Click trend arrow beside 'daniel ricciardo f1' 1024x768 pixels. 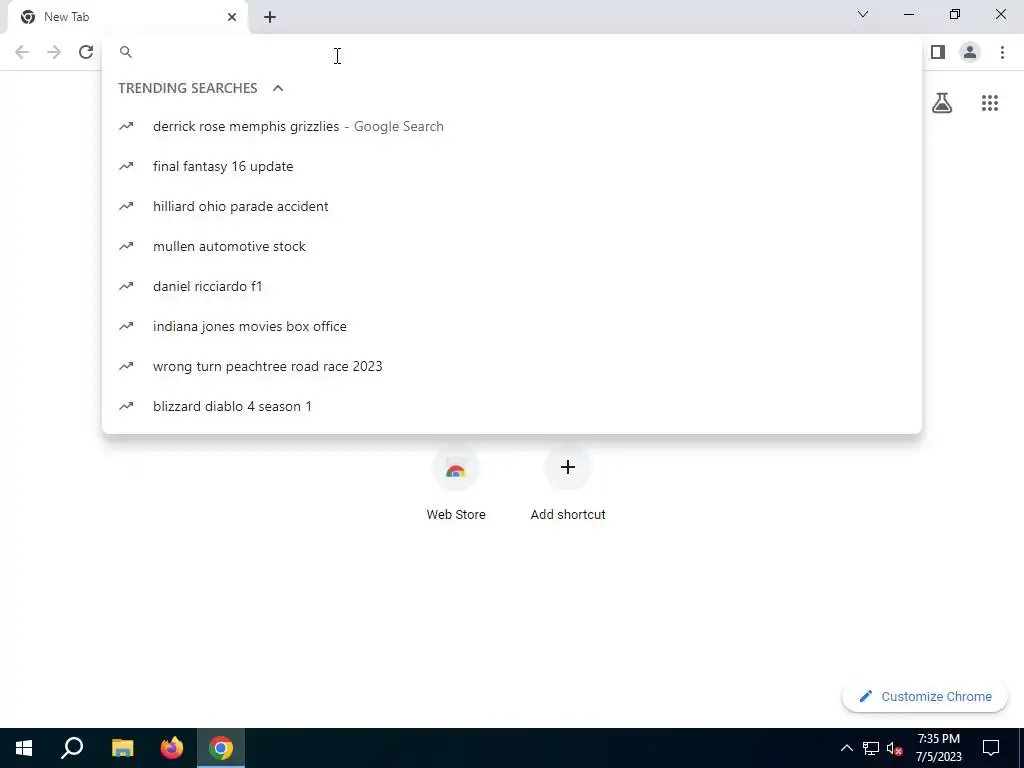[126, 286]
